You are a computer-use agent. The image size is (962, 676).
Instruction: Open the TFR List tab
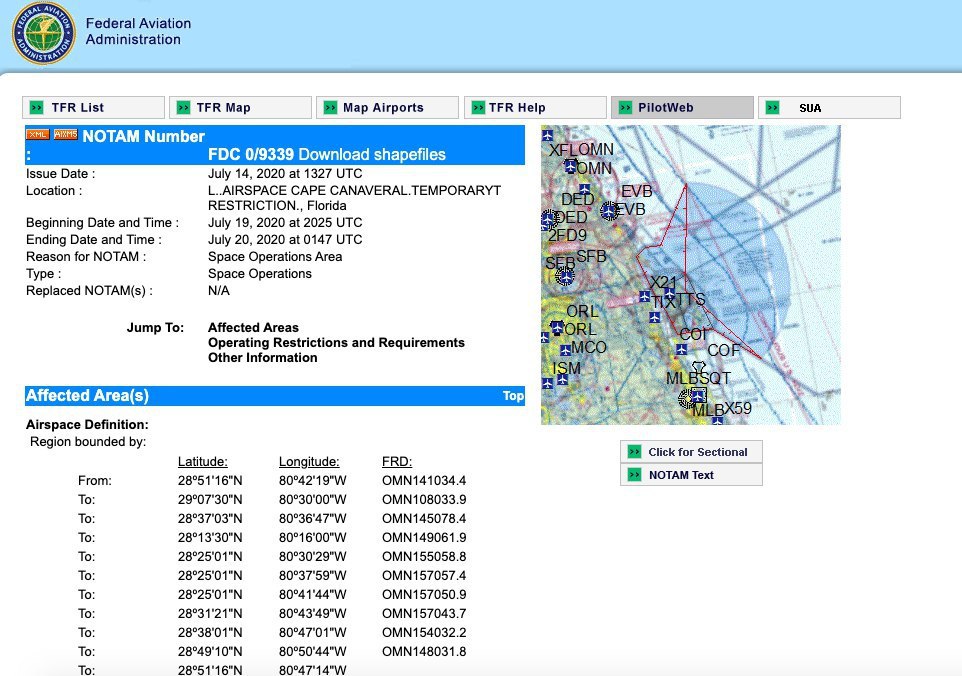pos(93,107)
